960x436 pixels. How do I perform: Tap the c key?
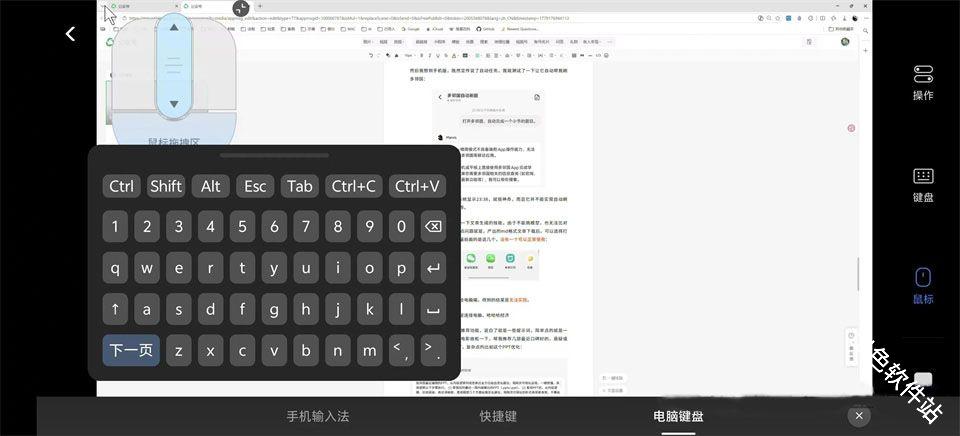[242, 350]
